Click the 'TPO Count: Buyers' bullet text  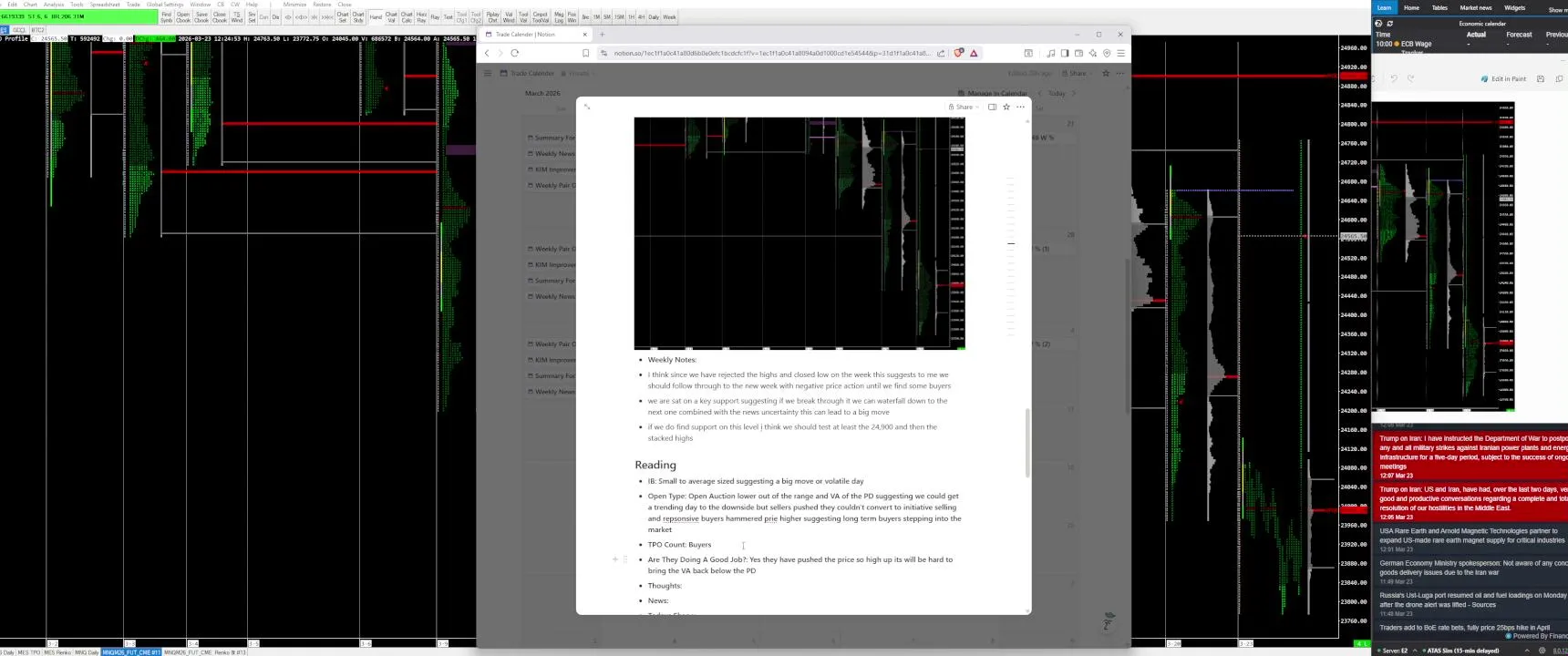[679, 545]
